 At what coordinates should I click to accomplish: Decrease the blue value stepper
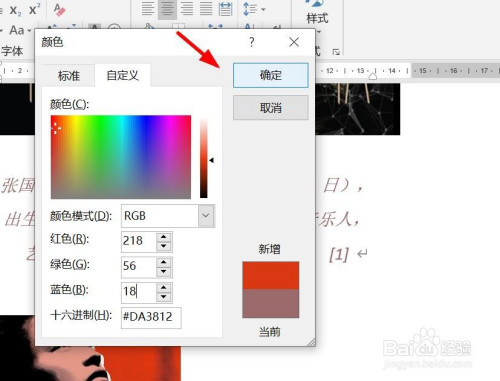coord(164,297)
